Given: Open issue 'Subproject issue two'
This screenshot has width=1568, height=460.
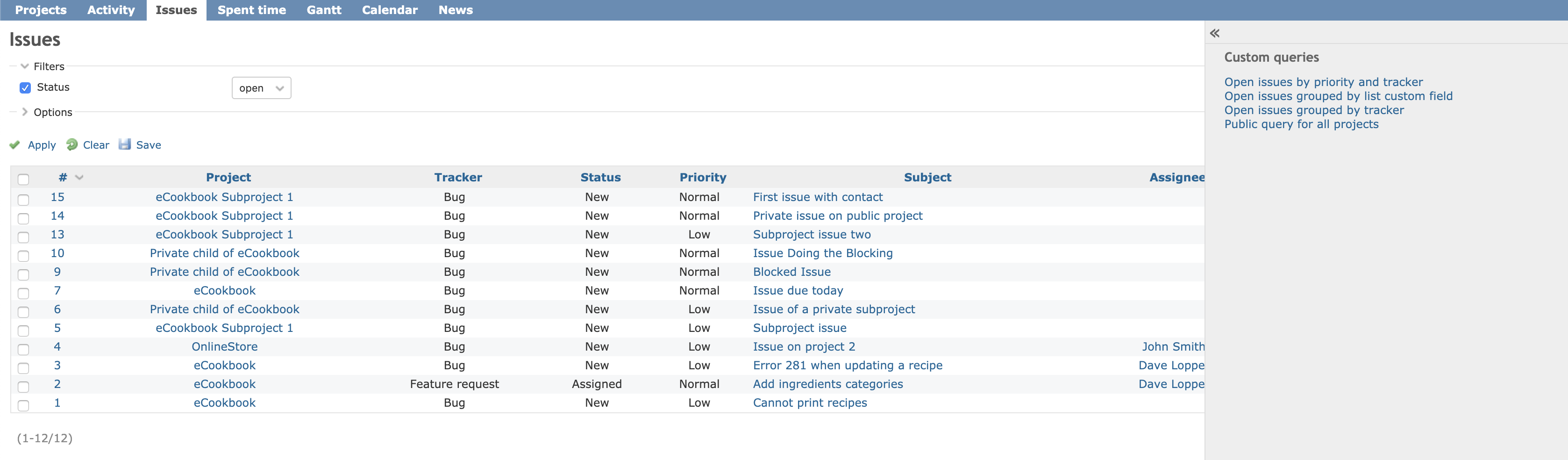Looking at the screenshot, I should click(x=812, y=235).
